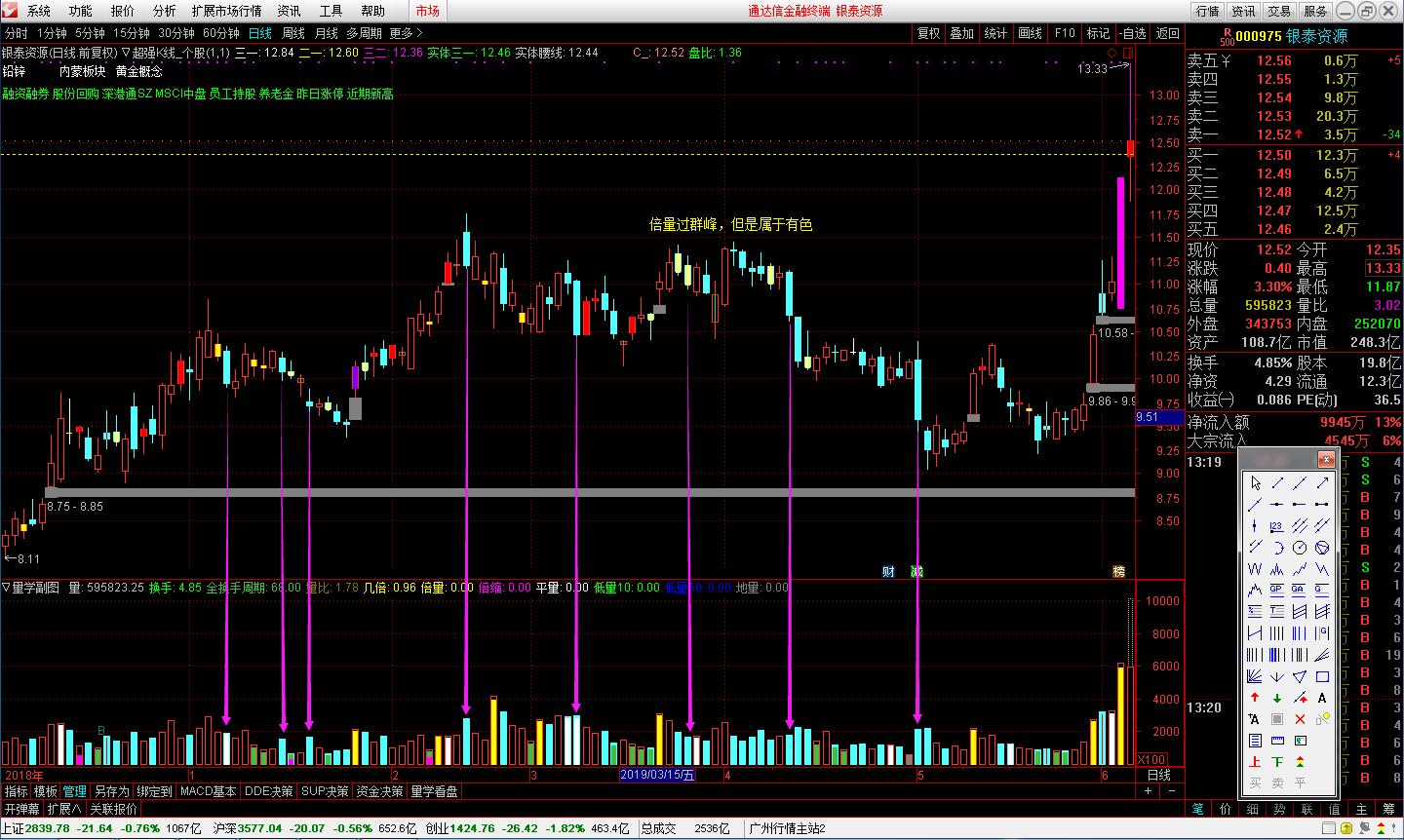Expand the 更多 periods list
The image size is (1404, 840).
click(x=406, y=33)
